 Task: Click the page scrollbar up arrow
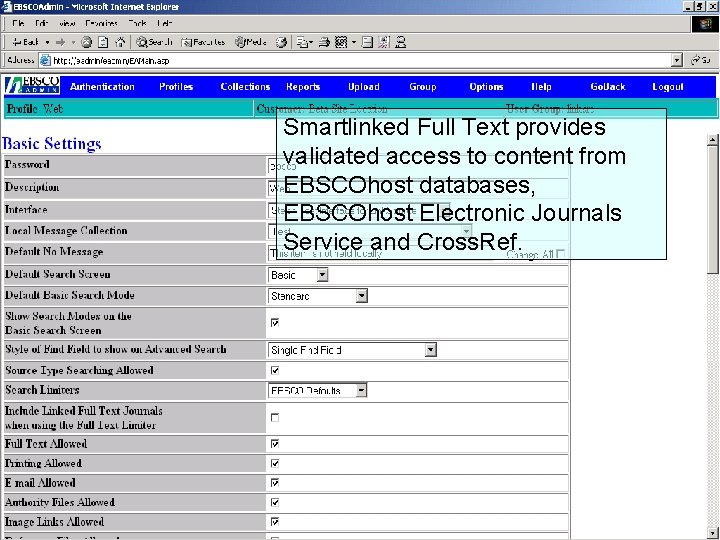(x=712, y=140)
